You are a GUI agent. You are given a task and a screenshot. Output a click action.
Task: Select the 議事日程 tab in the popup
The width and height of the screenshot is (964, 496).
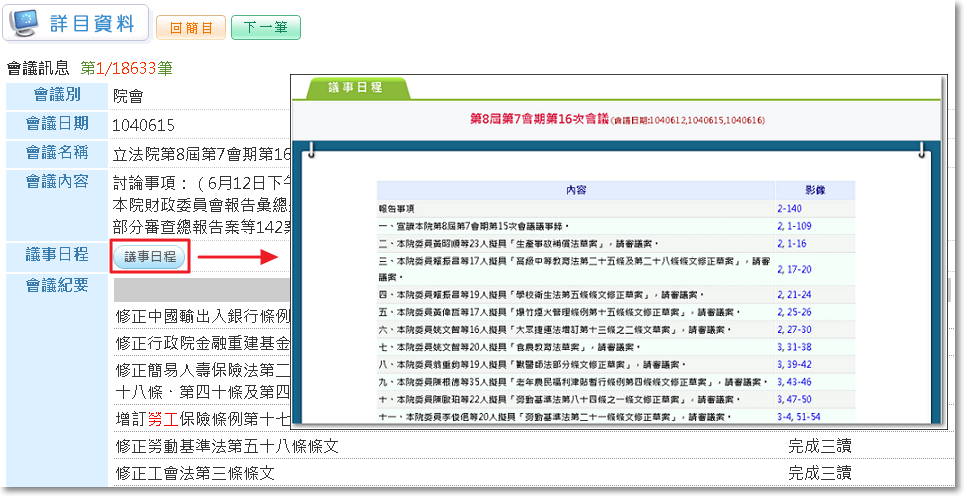[x=357, y=89]
